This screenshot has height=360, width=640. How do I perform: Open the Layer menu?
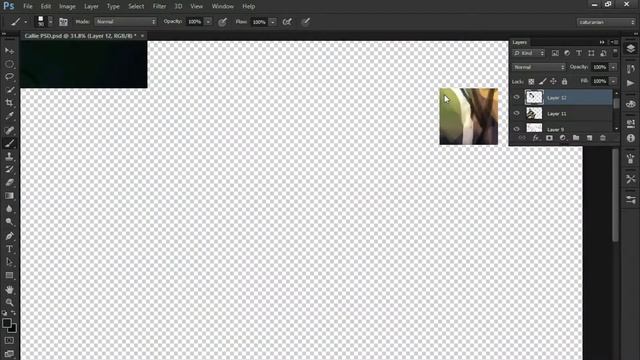[91, 6]
